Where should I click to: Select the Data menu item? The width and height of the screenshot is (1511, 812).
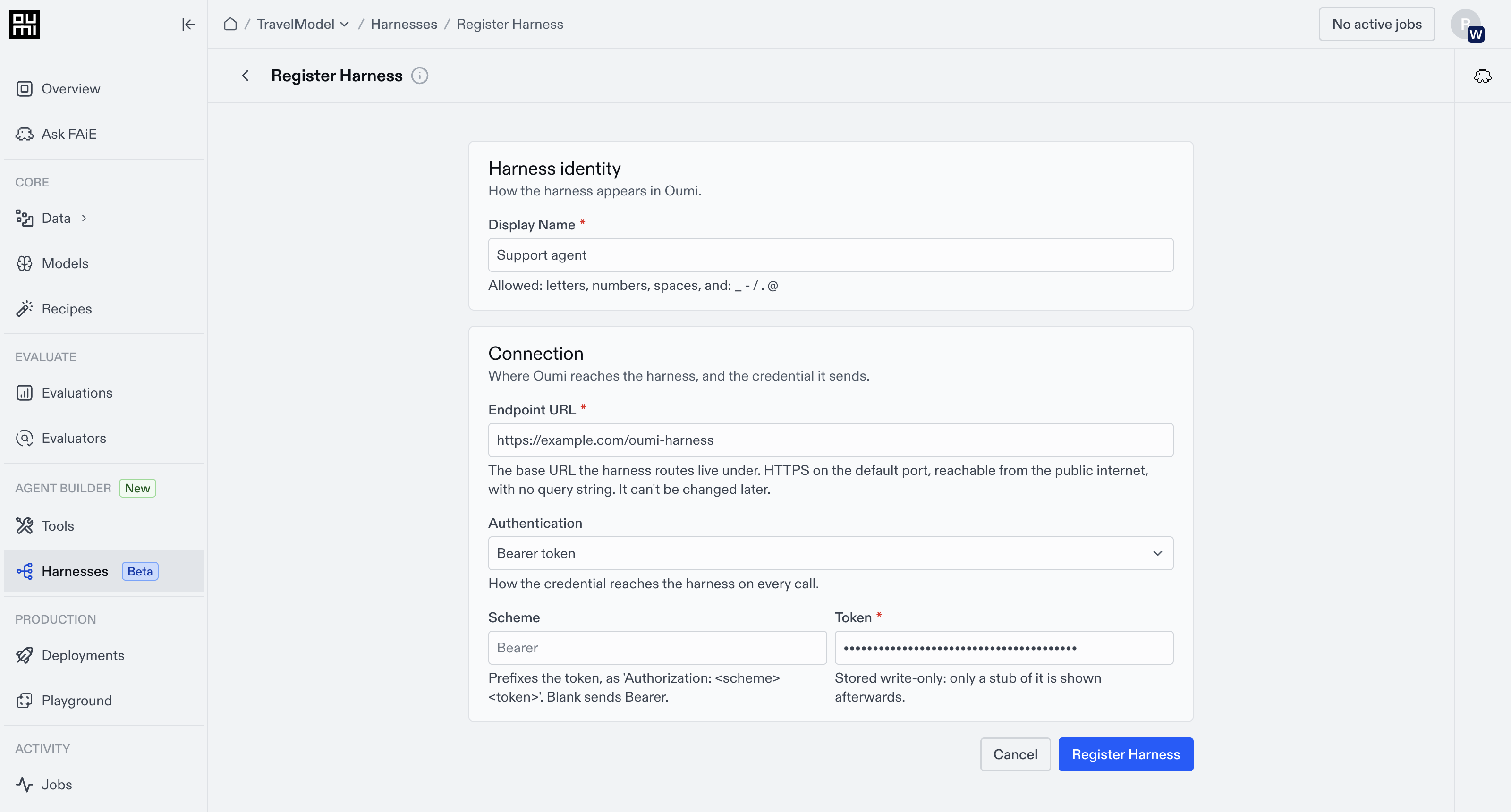point(56,218)
